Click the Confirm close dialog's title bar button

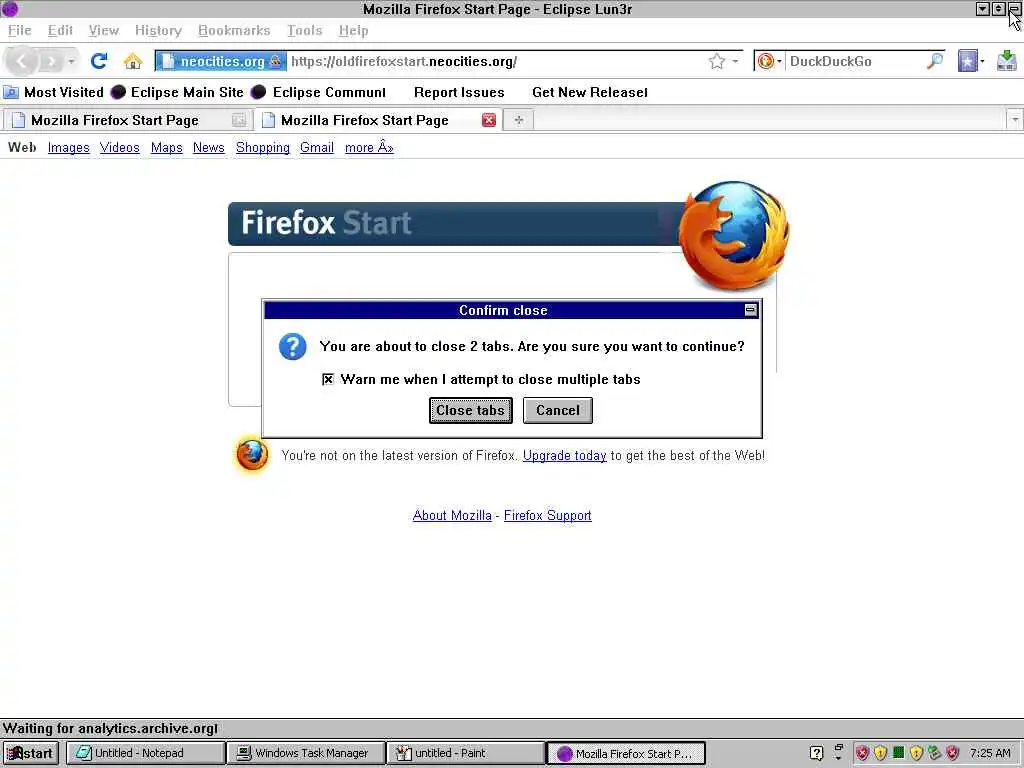click(751, 310)
